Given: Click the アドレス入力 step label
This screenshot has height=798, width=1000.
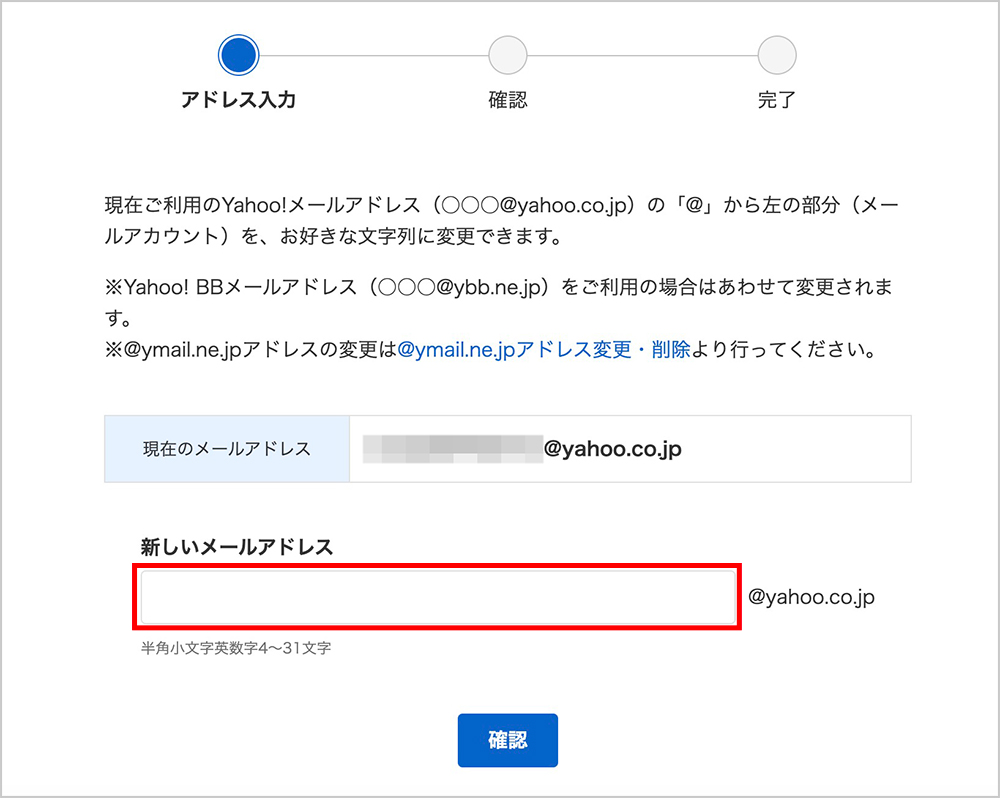Looking at the screenshot, I should coord(239,100).
